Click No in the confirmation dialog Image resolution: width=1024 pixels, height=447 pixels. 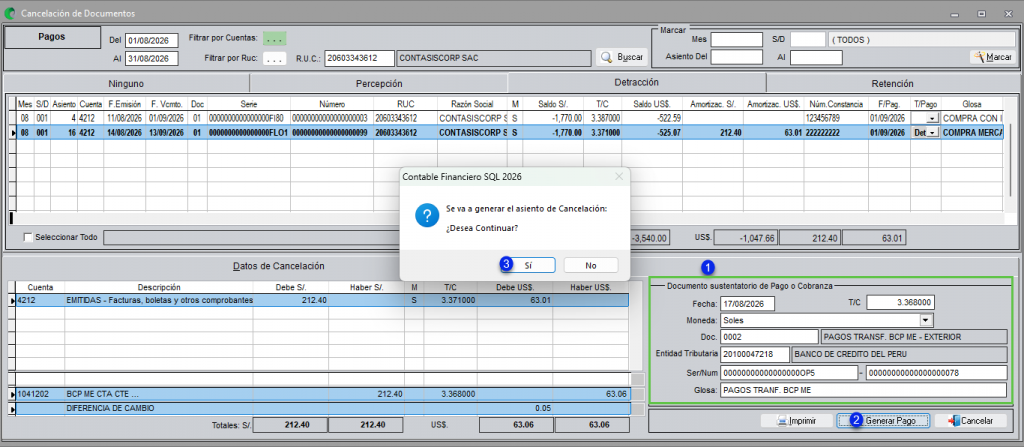(590, 265)
